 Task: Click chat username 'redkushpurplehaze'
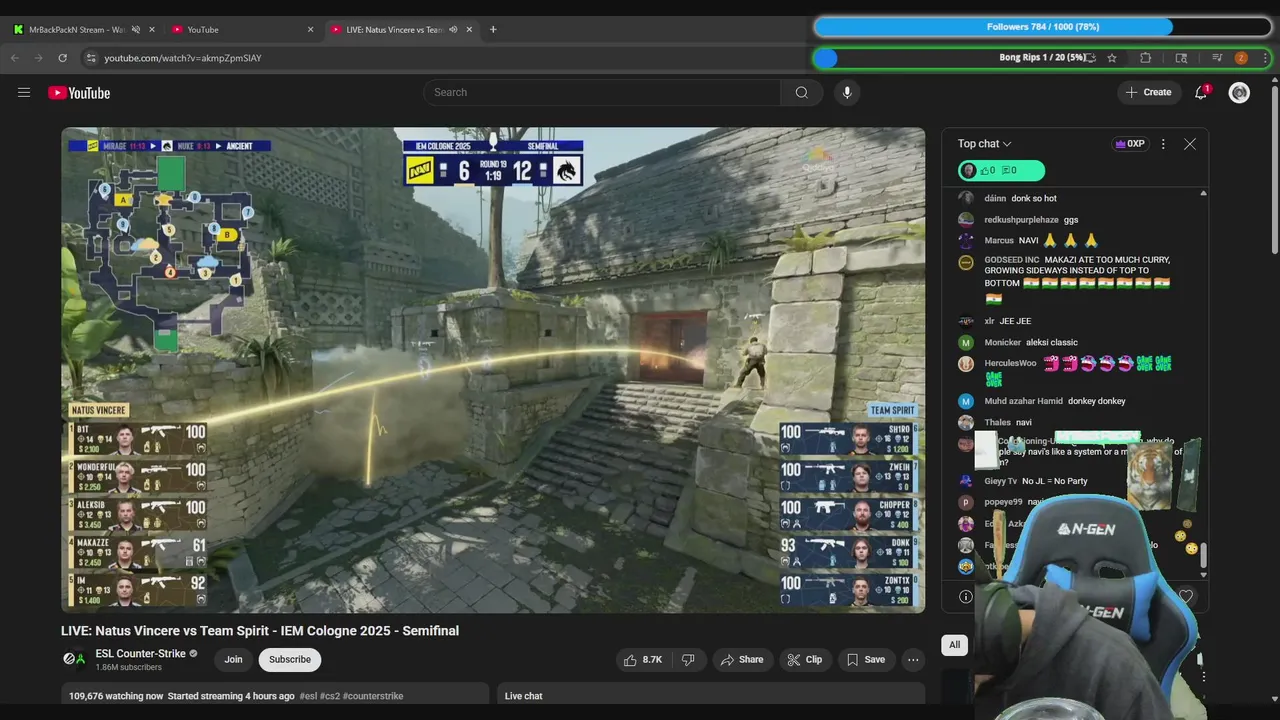click(1021, 220)
